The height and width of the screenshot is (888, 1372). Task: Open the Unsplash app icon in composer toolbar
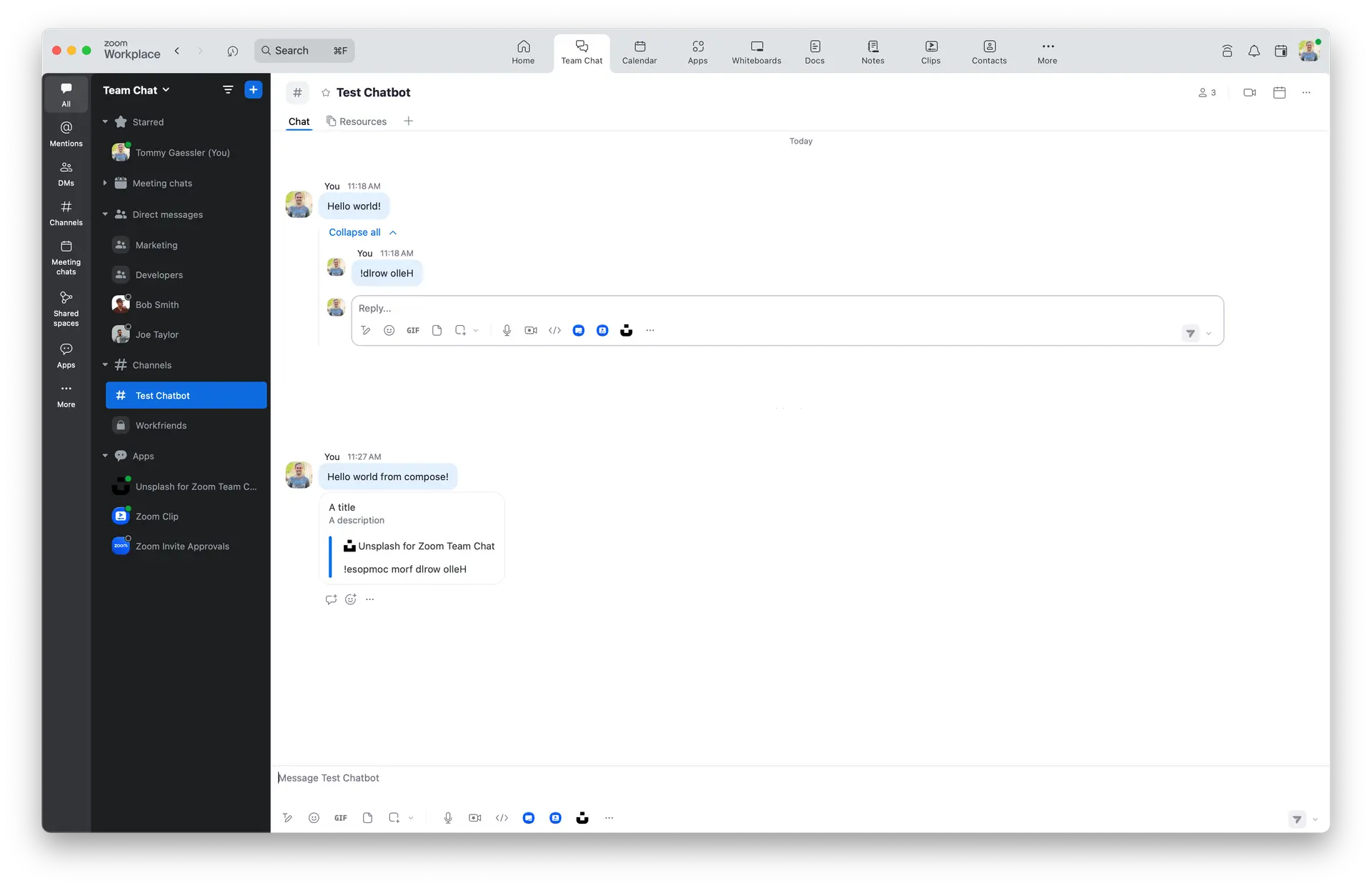click(x=582, y=818)
